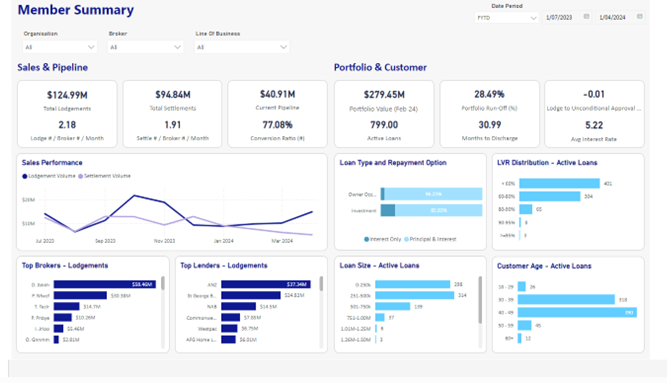Open the Date Period FYTD dropdown
This screenshot has height=383, width=667.
[507, 17]
